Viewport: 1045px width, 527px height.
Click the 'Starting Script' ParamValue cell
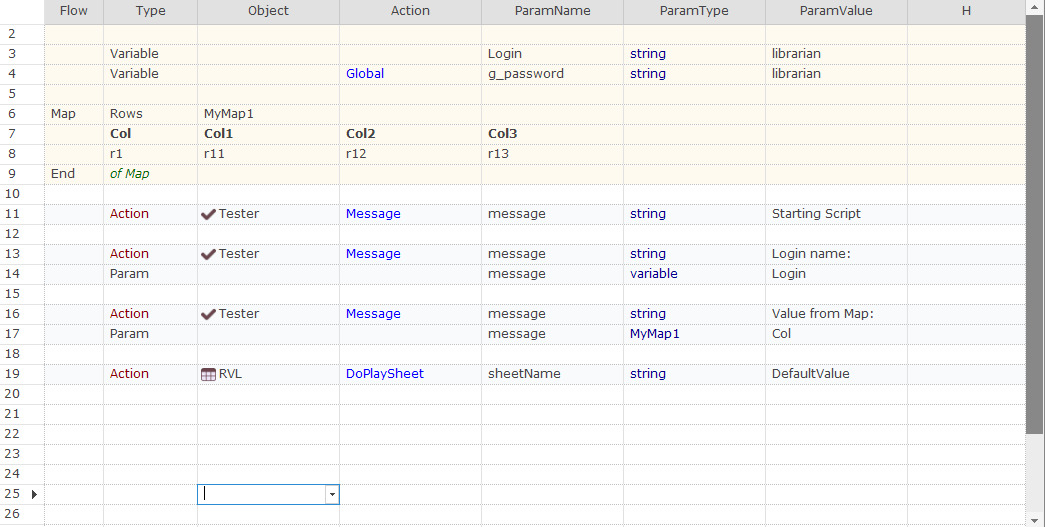click(836, 214)
